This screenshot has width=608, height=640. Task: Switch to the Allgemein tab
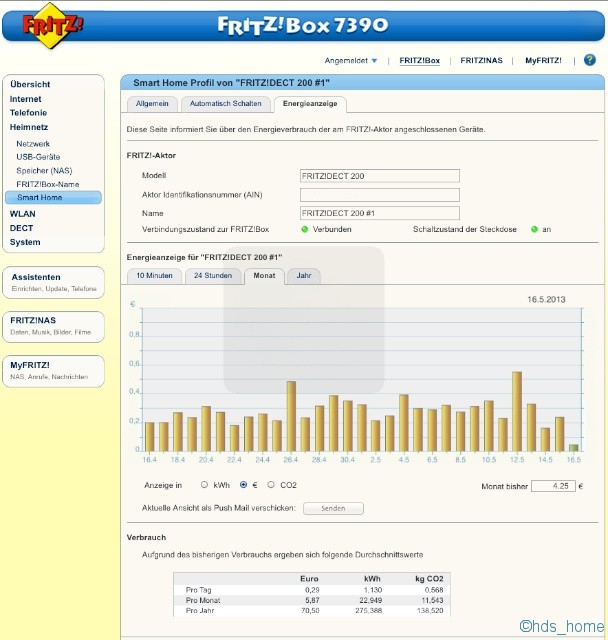pos(152,104)
